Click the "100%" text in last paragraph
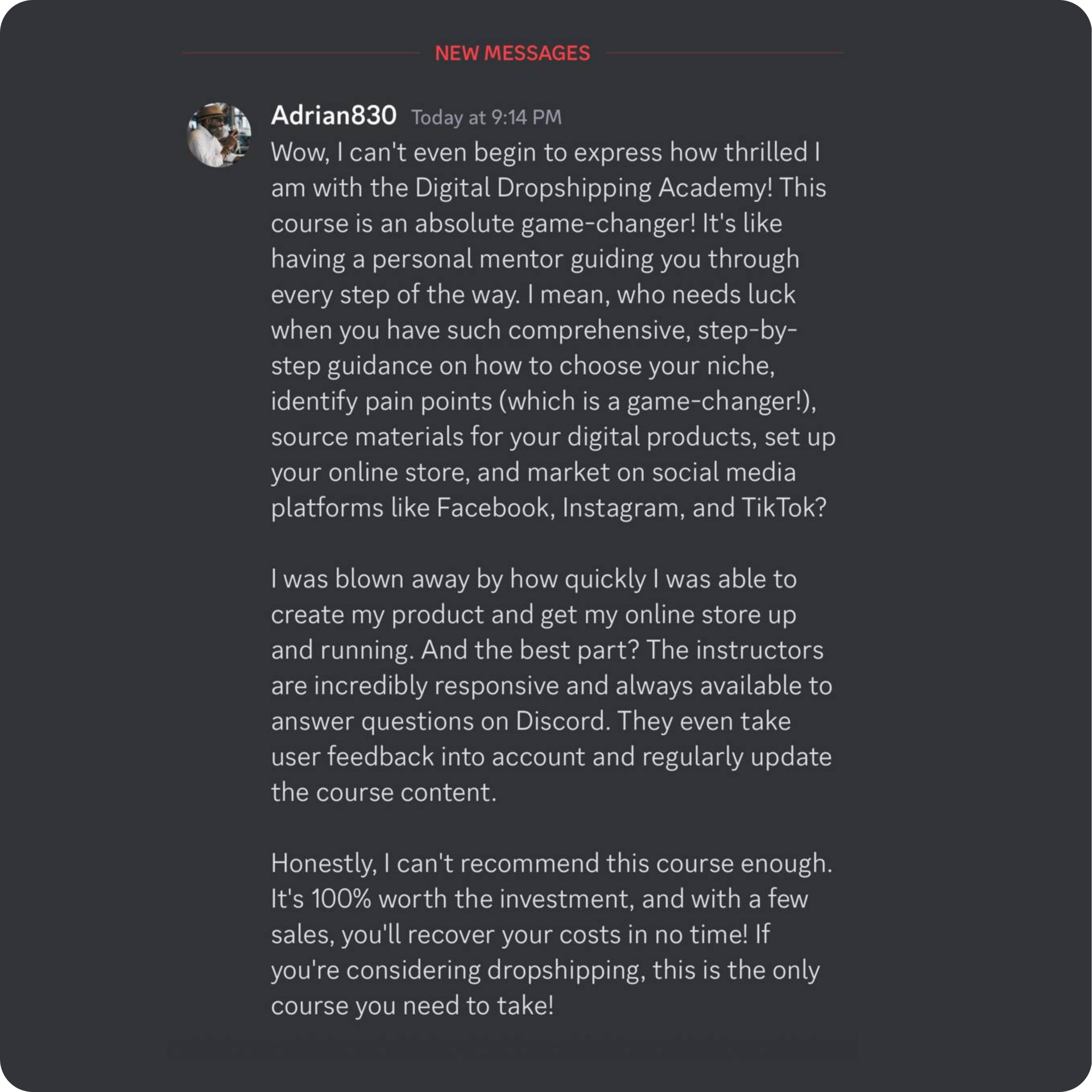 coord(341,899)
